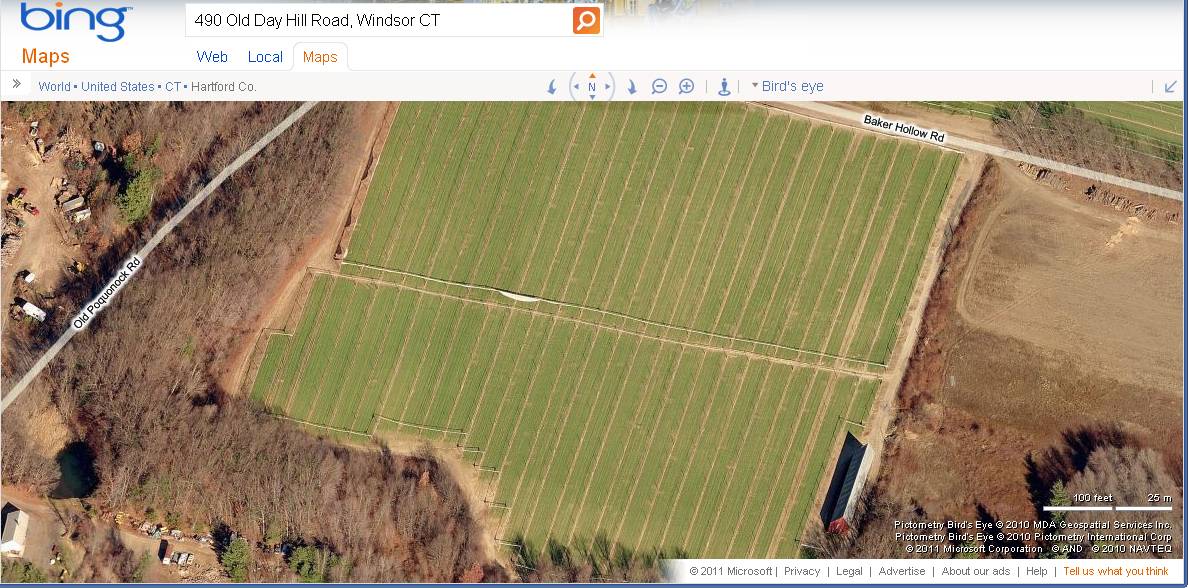The height and width of the screenshot is (588, 1188).
Task: Click the United States breadcrumb link
Action: click(x=117, y=86)
